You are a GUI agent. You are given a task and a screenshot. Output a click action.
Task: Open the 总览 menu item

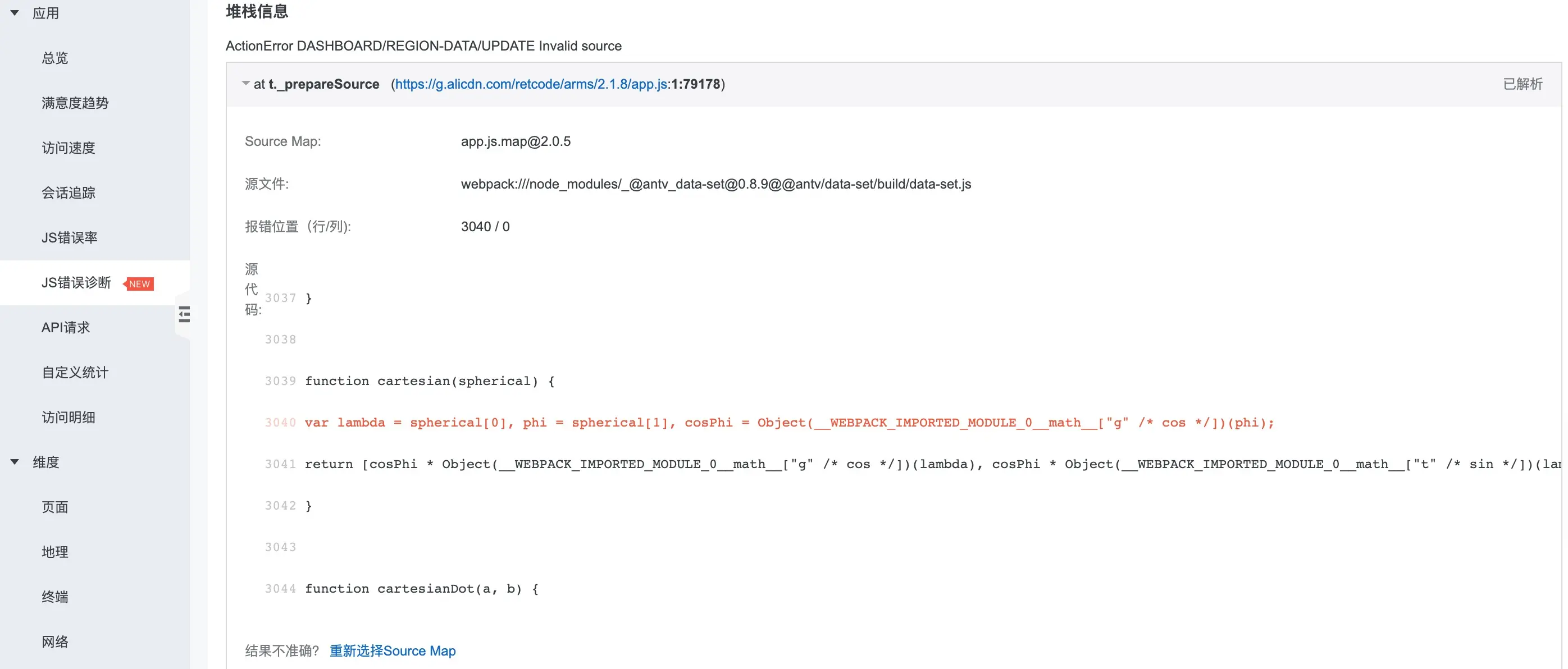55,58
